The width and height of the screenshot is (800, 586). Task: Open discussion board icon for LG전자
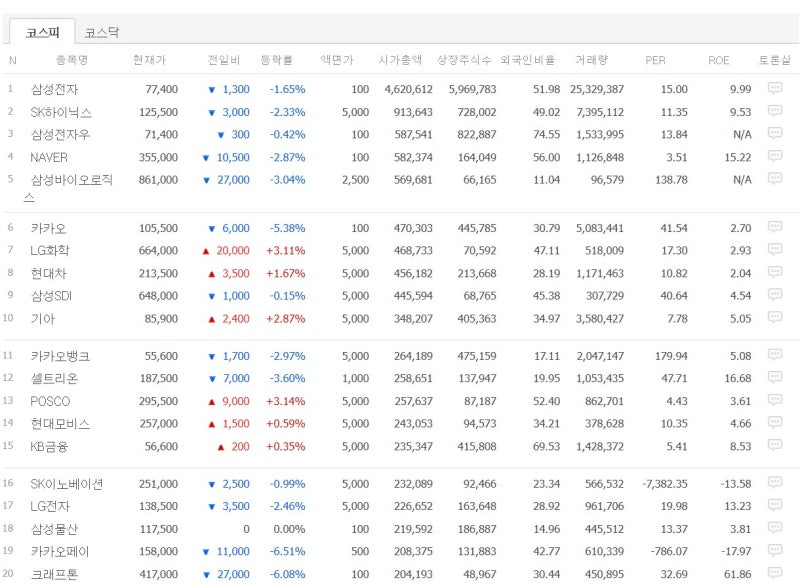(x=774, y=505)
